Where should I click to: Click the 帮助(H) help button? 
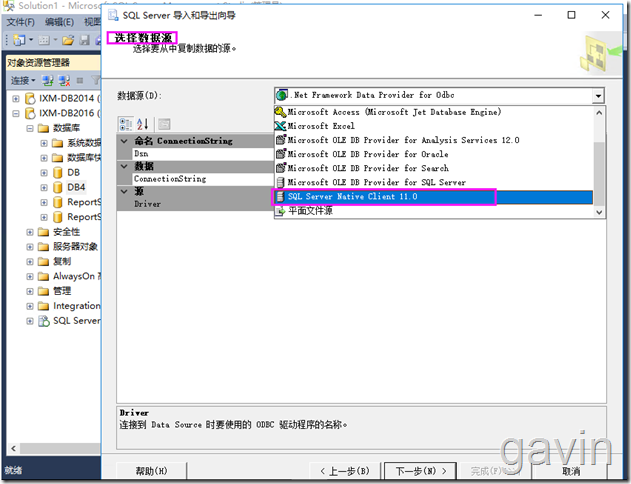151,471
